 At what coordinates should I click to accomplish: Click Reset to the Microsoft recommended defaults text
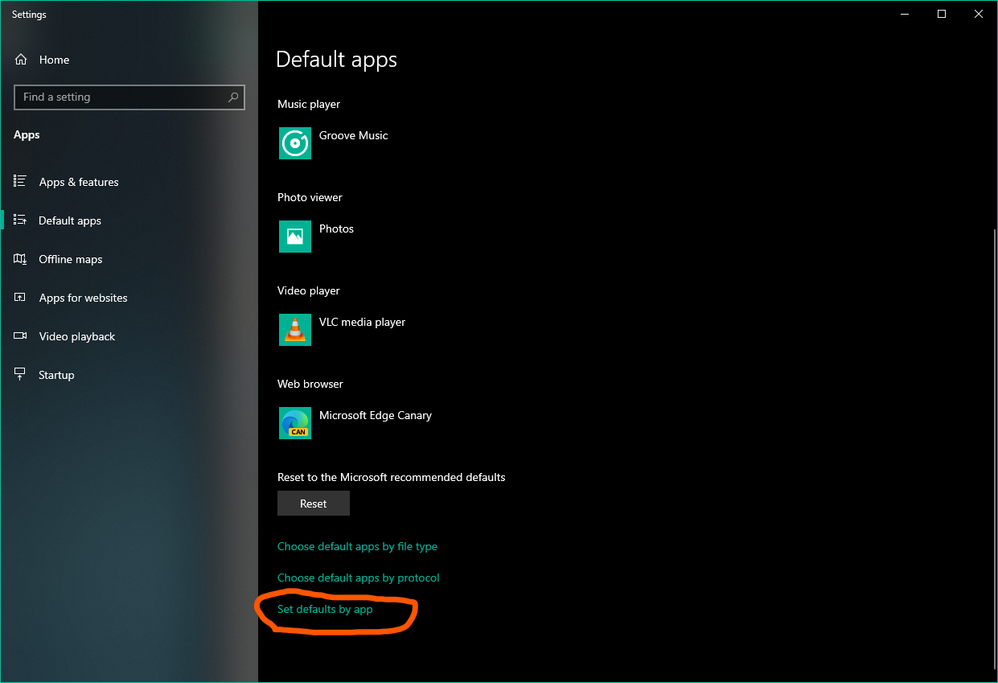pyautogui.click(x=391, y=477)
